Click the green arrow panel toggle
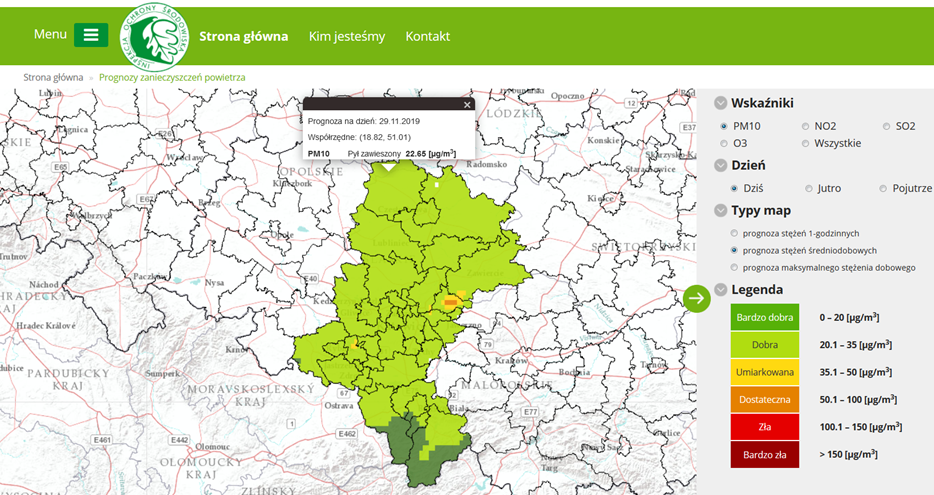 697,297
